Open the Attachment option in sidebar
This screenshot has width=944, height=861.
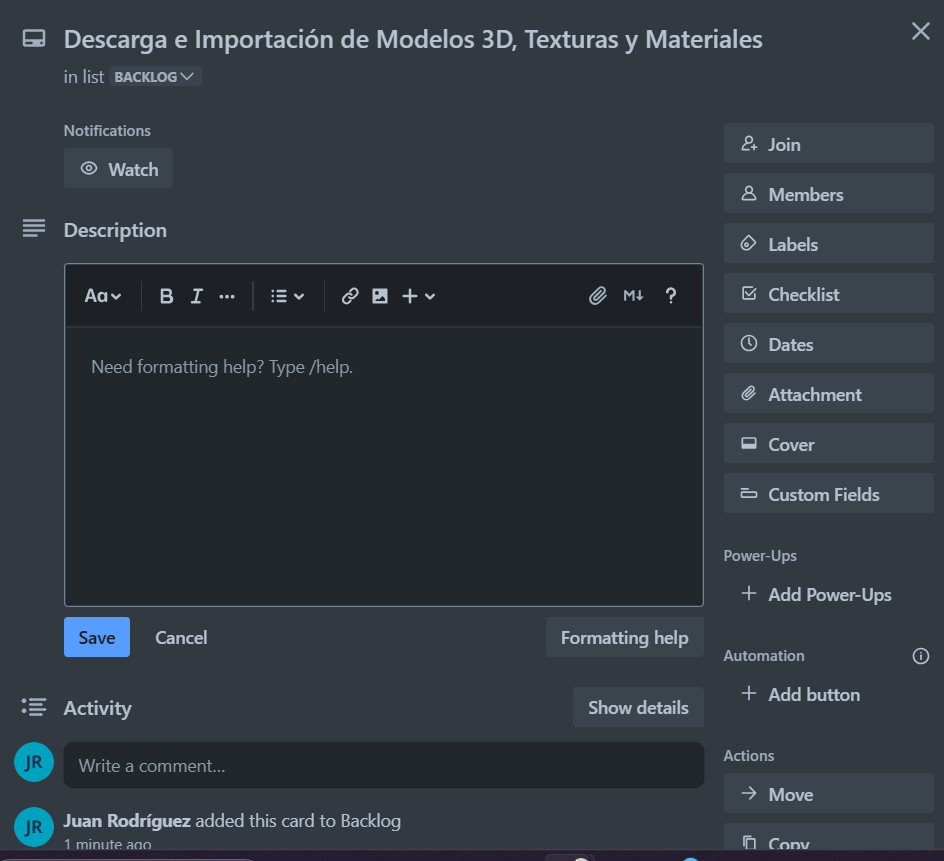[828, 394]
